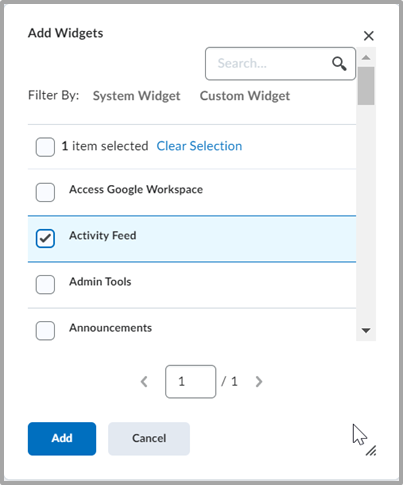403x485 pixels.
Task: Toggle the select-all items checkbox
Action: point(45,147)
